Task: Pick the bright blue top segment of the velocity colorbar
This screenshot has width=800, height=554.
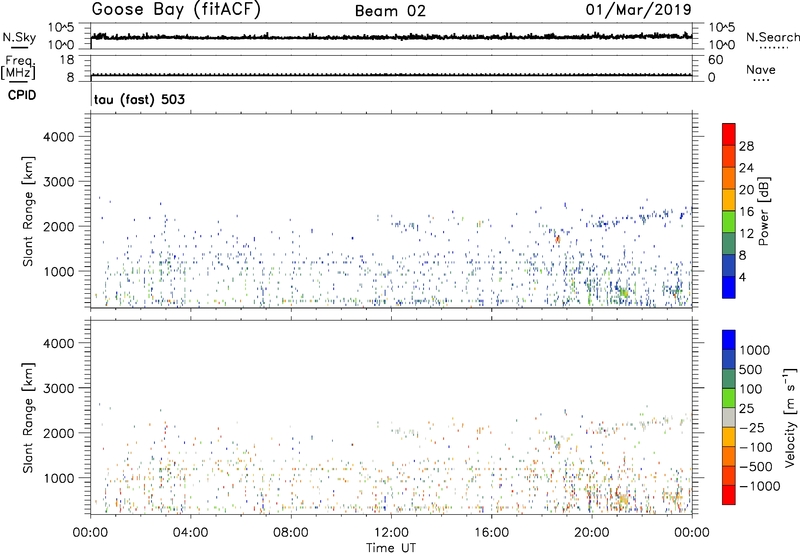Action: pos(729,340)
